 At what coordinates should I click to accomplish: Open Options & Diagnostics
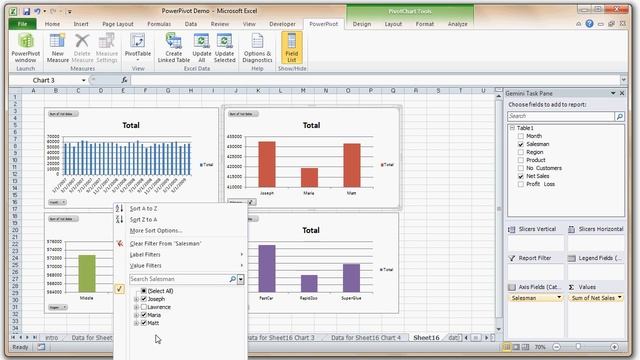(x=257, y=48)
